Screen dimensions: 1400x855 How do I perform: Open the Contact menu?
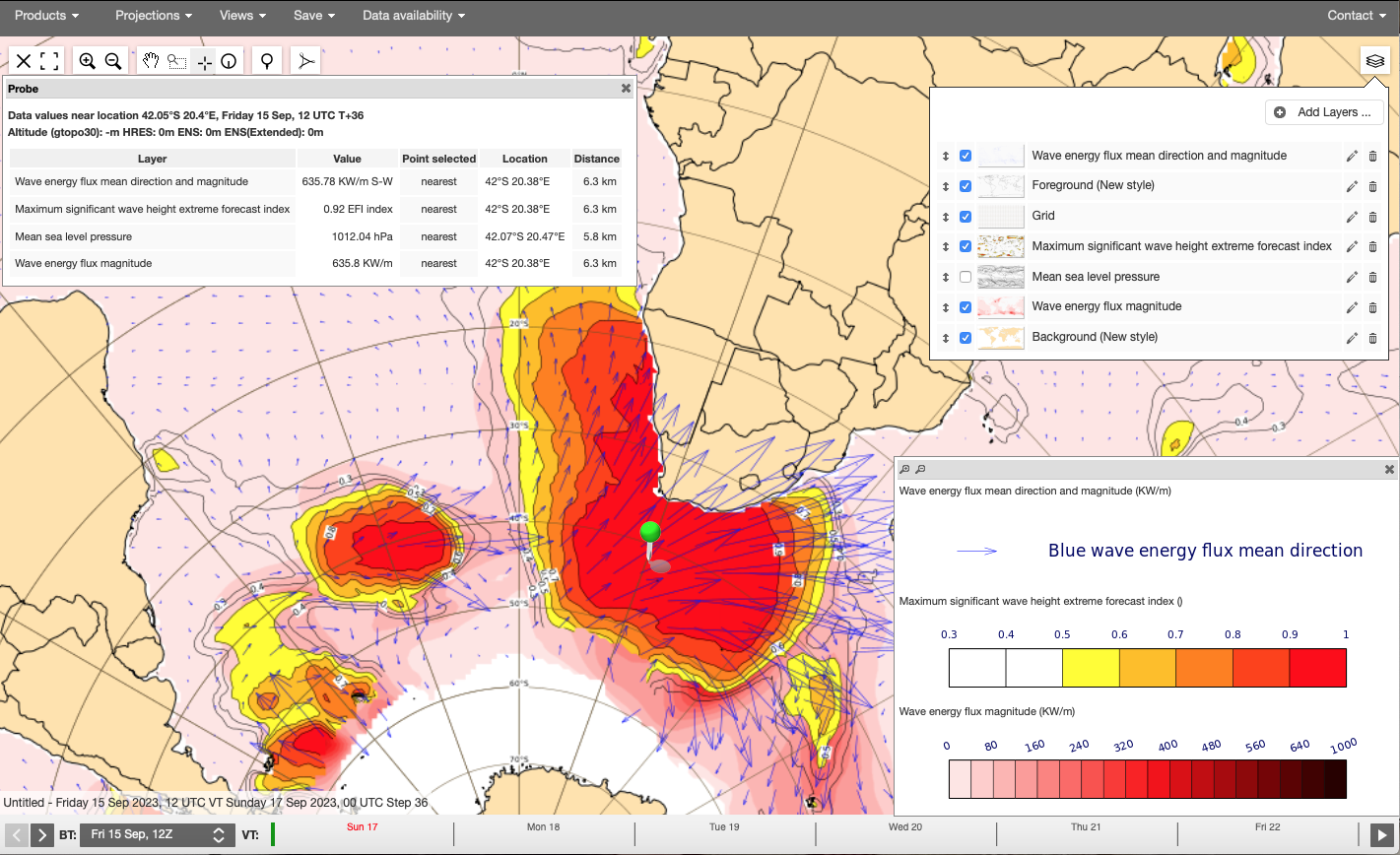point(1356,16)
